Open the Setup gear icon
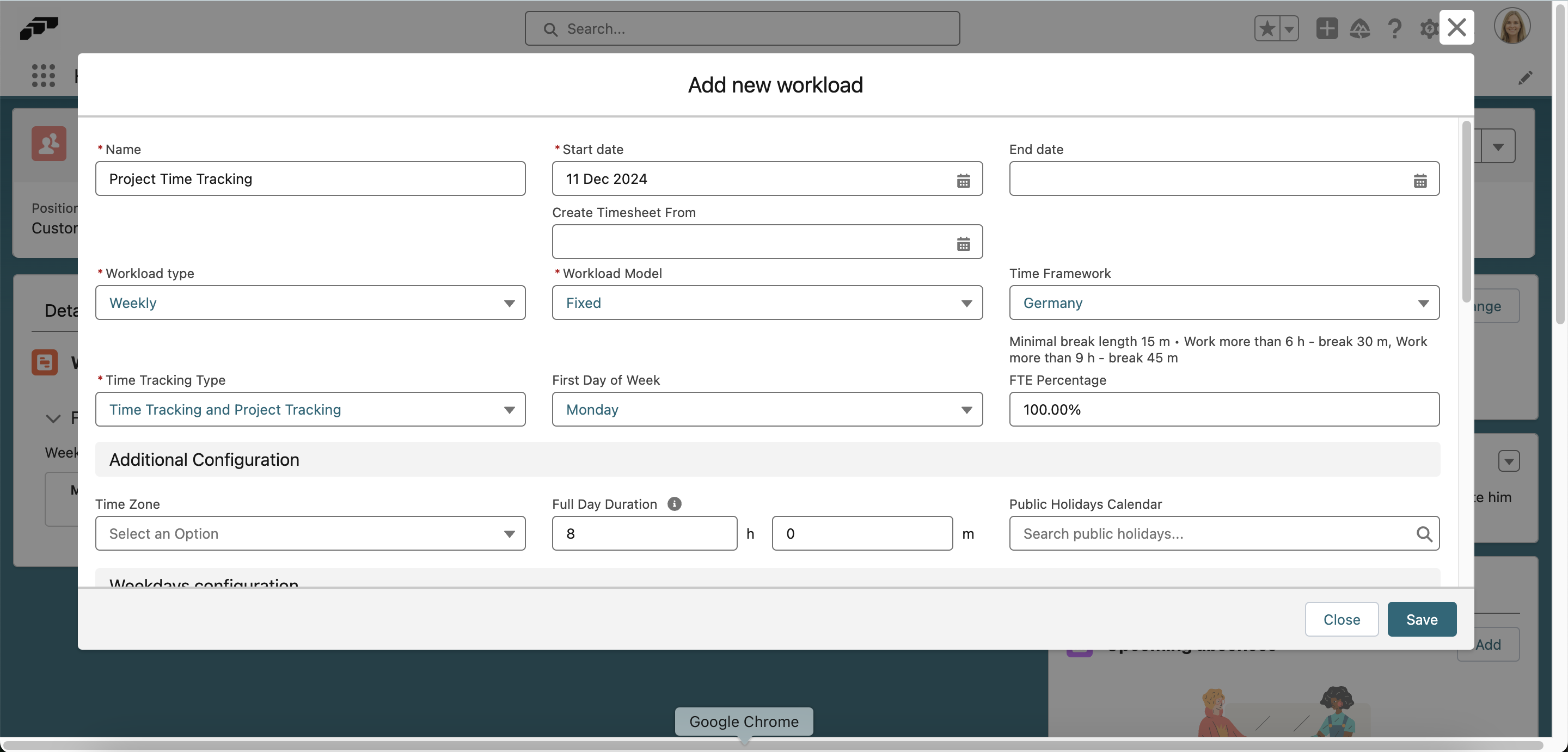 tap(1429, 28)
